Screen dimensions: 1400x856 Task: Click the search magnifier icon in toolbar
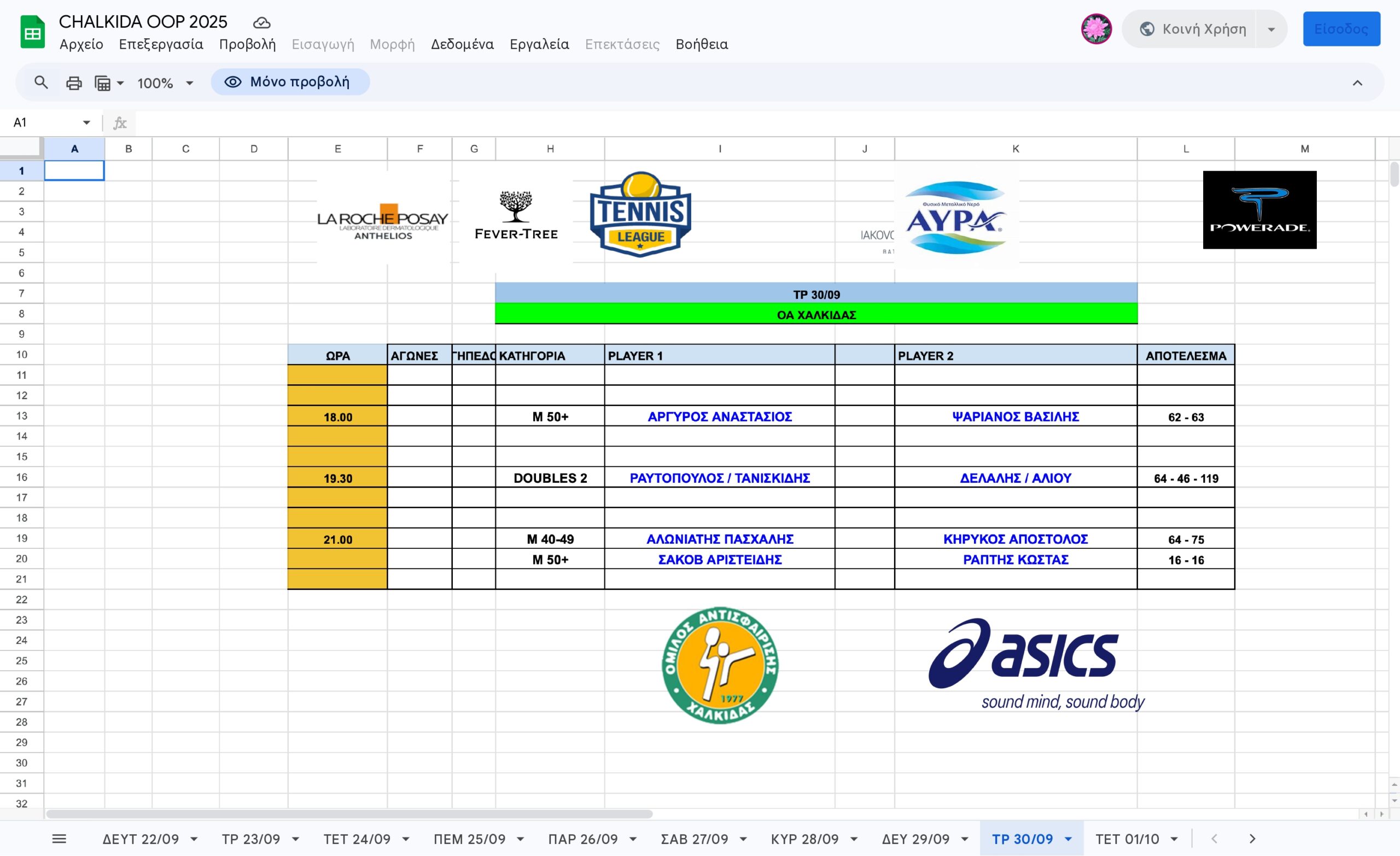(41, 83)
